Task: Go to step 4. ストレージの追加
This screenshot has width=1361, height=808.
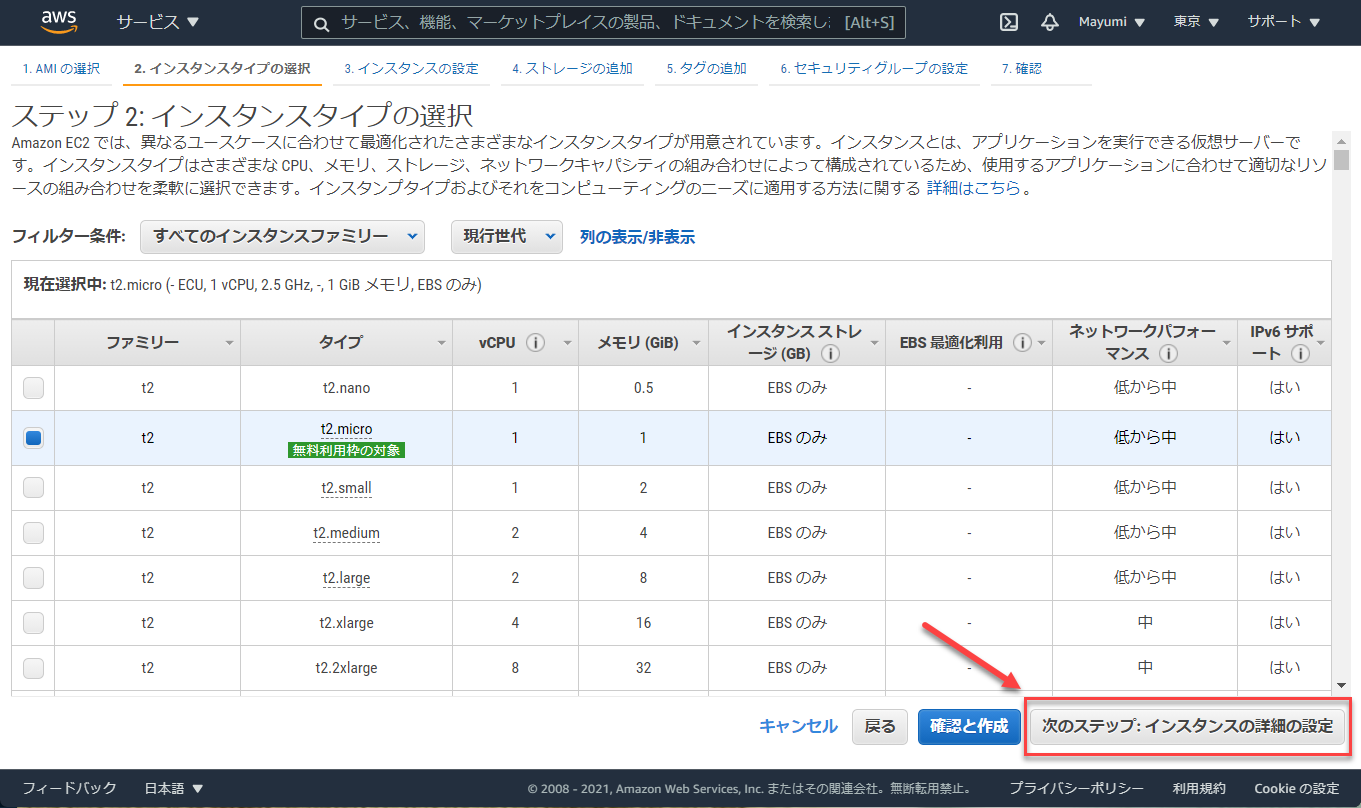Action: 572,68
